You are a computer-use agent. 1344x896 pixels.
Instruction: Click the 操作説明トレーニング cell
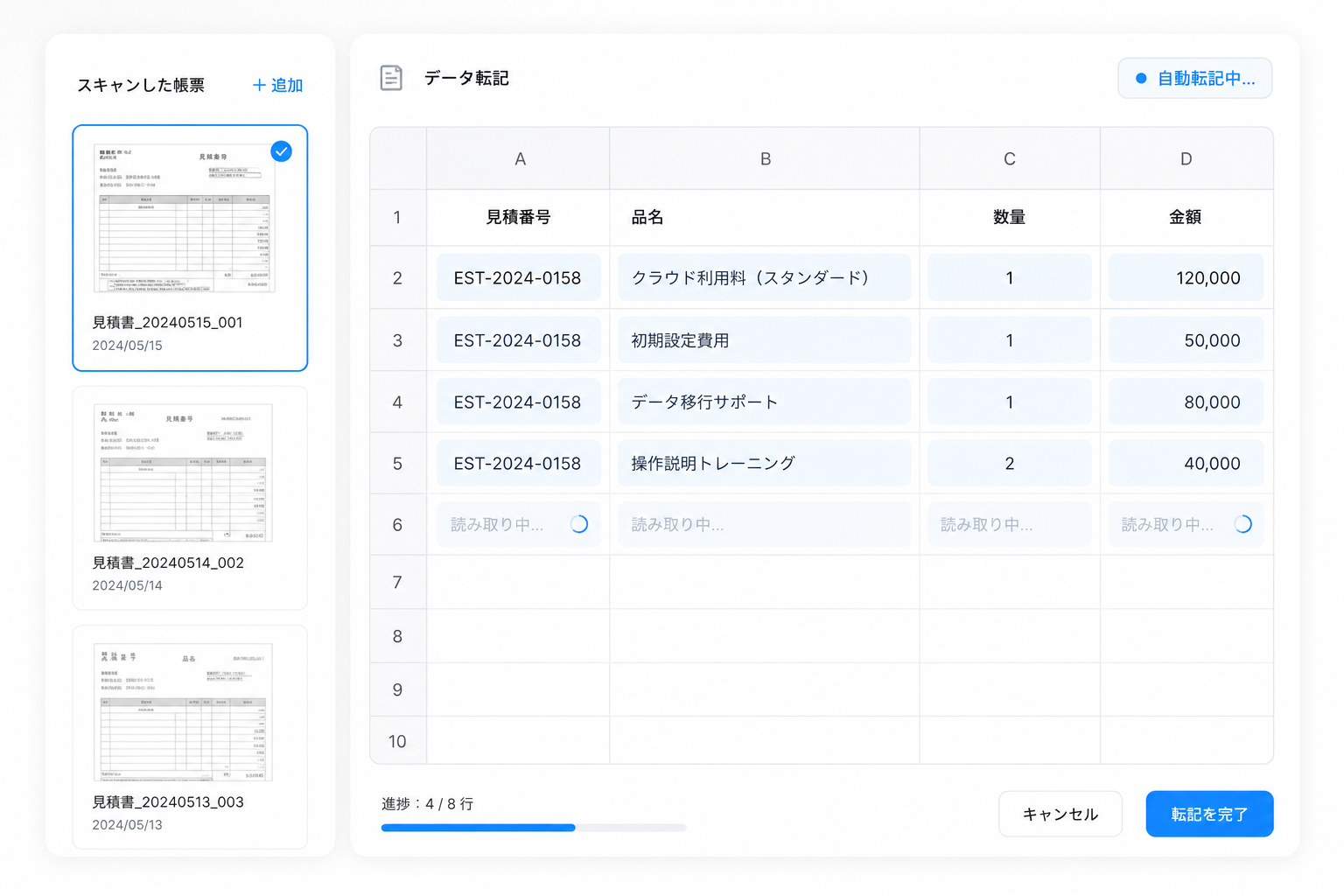(x=765, y=464)
